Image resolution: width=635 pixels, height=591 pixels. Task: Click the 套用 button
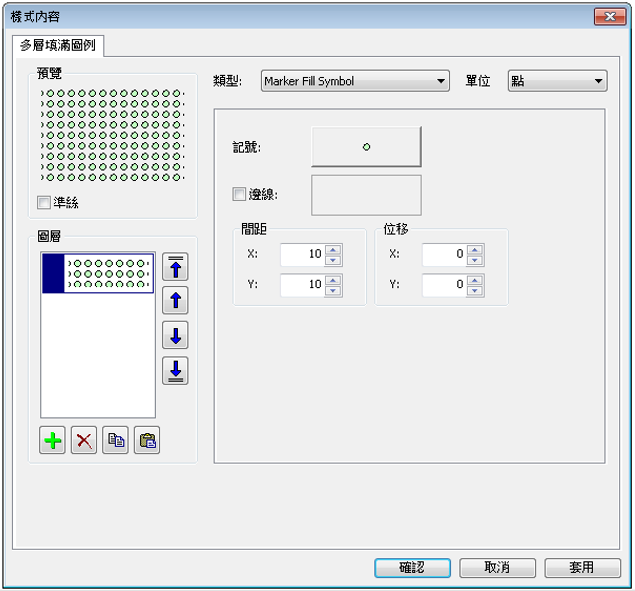582,568
